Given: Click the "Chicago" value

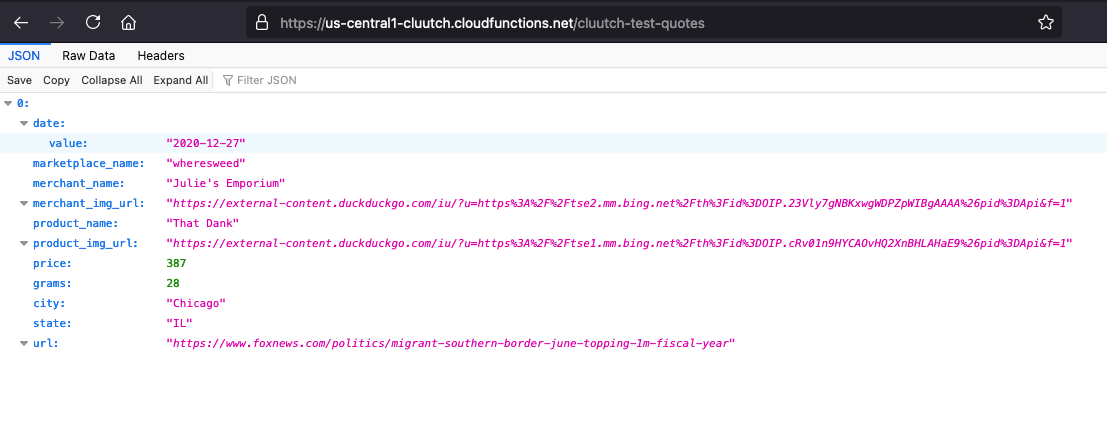Looking at the screenshot, I should click(196, 304).
